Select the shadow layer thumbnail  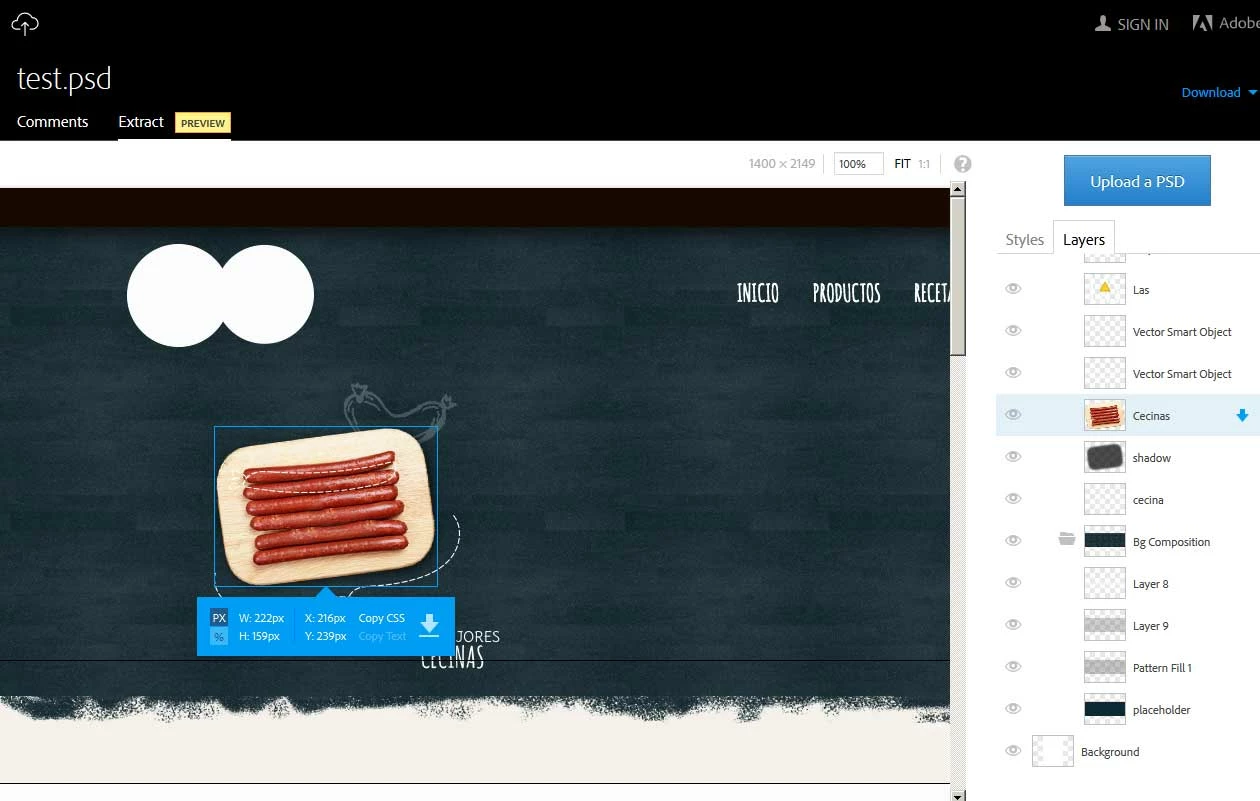click(x=1105, y=457)
